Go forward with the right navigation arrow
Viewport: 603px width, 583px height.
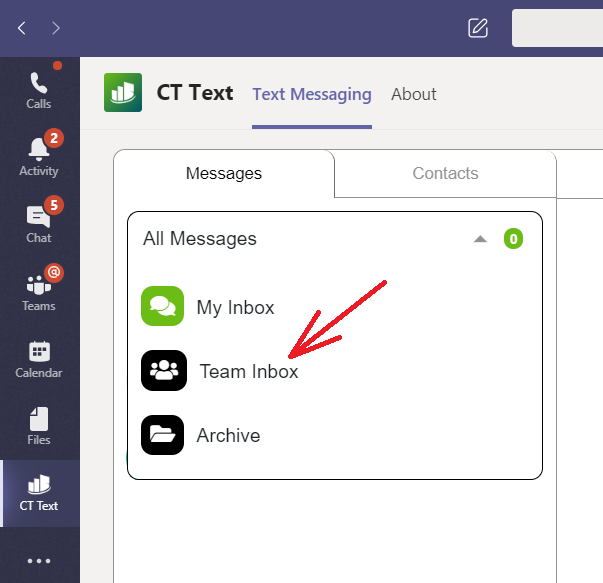point(56,28)
